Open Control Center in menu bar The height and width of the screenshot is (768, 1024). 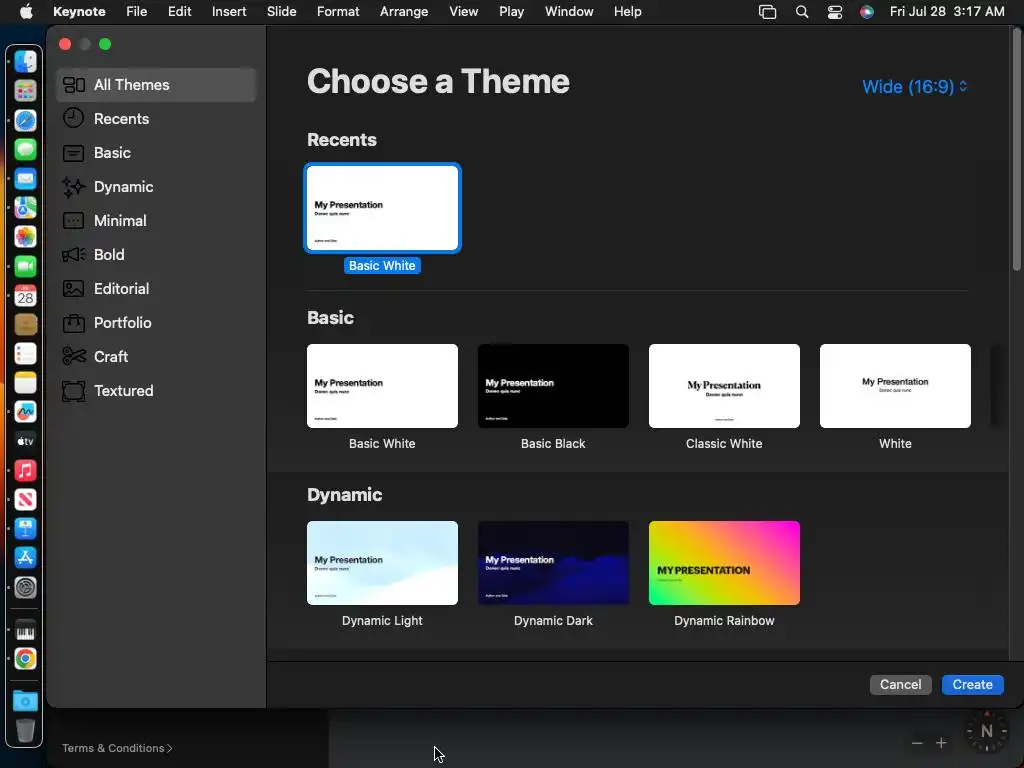pyautogui.click(x=835, y=12)
